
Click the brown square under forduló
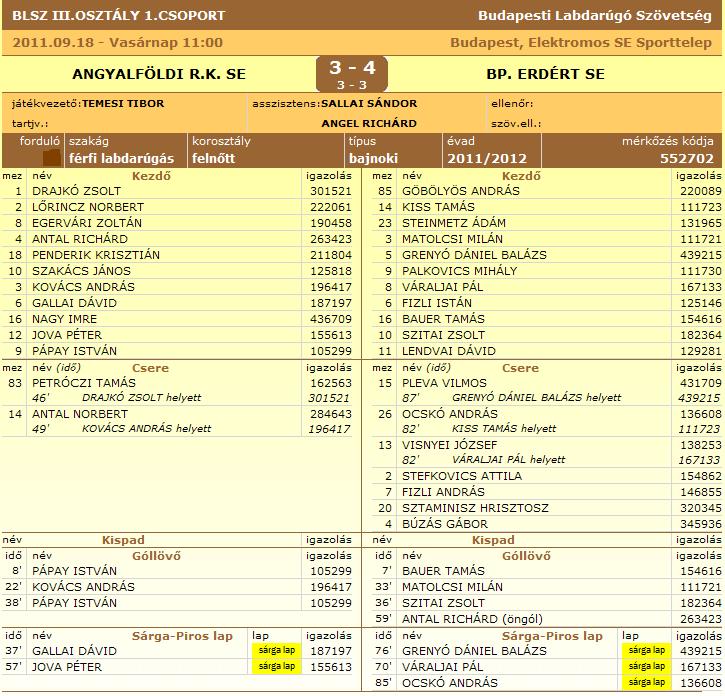[x=52, y=158]
